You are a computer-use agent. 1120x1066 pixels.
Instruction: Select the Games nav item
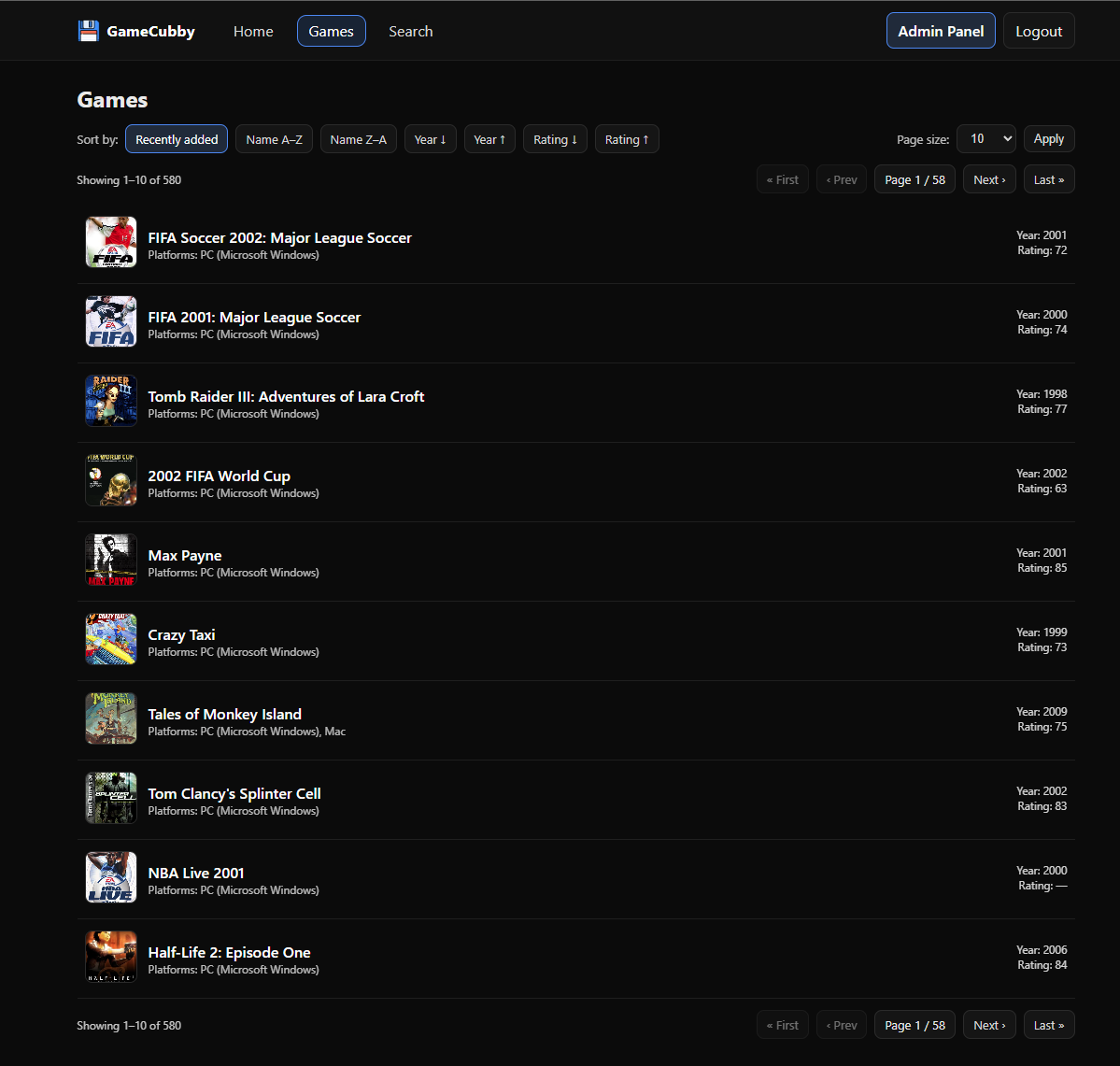[x=332, y=32]
